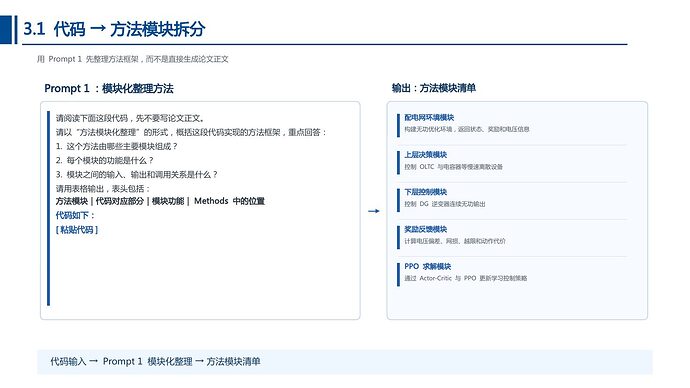
Task: Click the module title '配电网环境模块'
Action: click(x=429, y=117)
